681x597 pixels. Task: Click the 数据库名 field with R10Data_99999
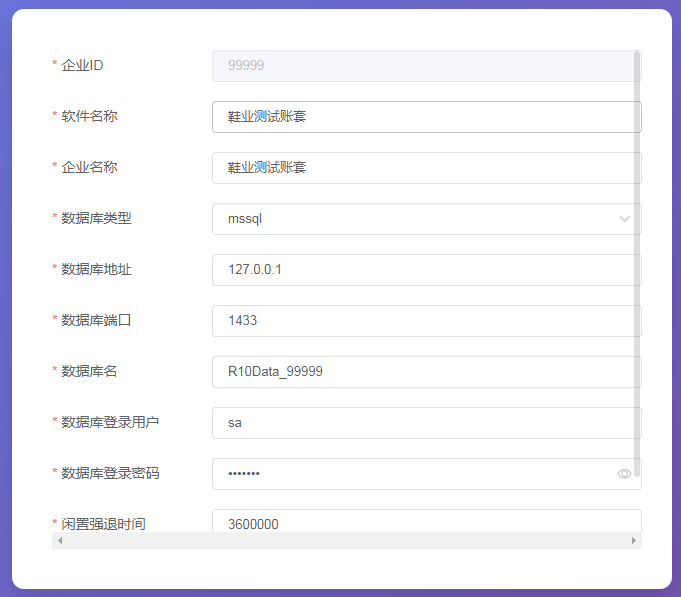[x=420, y=372]
